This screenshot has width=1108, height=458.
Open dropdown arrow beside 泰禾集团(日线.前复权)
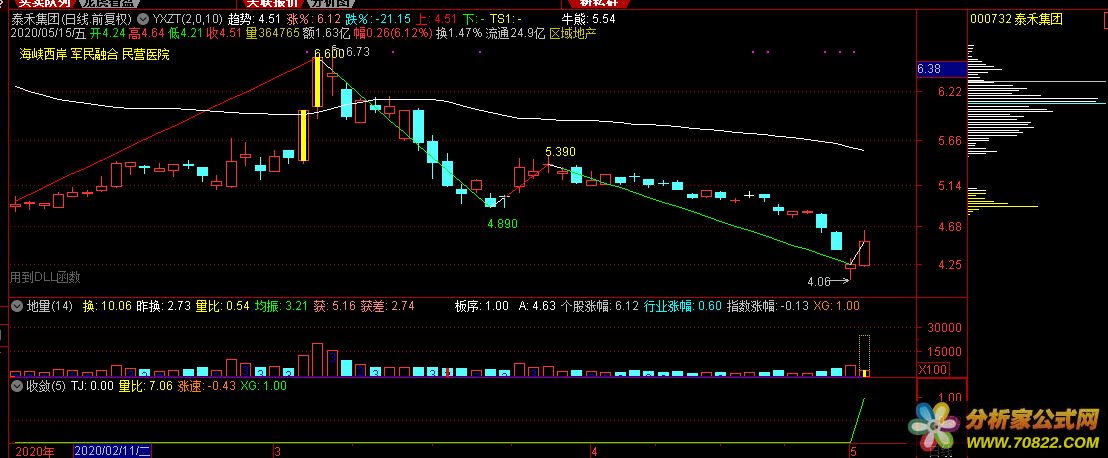[x=143, y=20]
